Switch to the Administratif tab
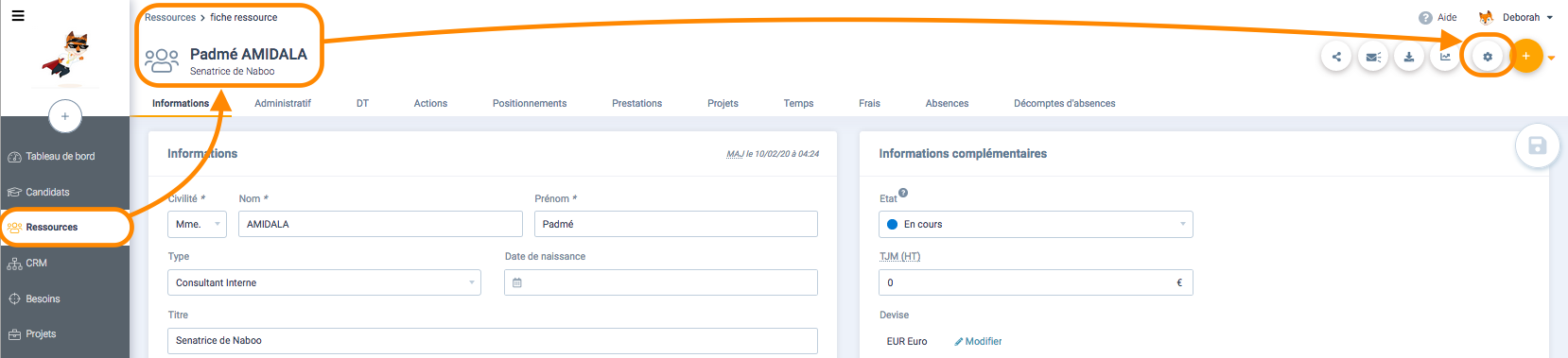Screen dimensions: 1568x358 coord(283,103)
